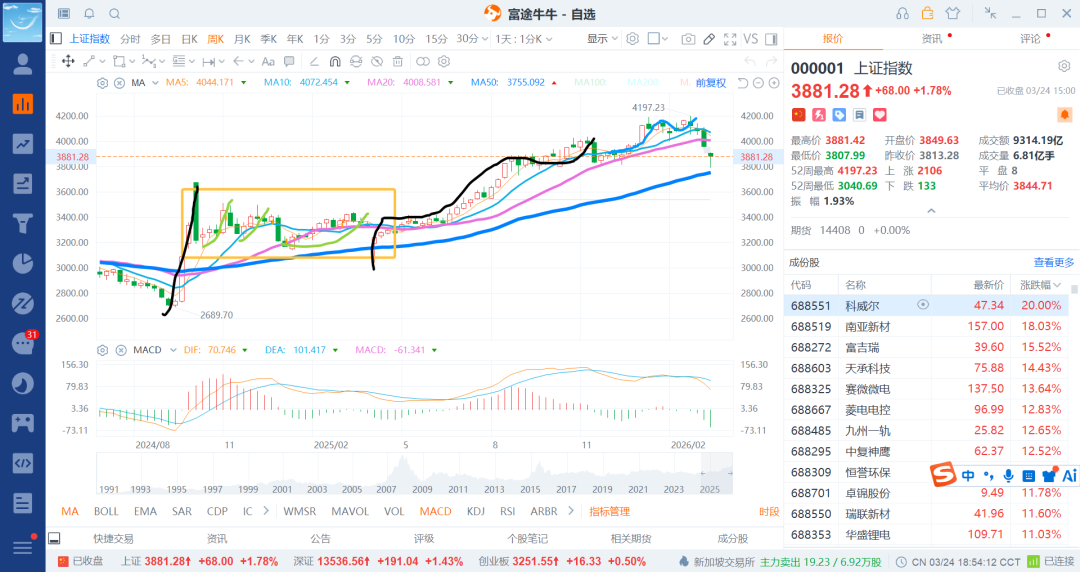Select the KDJ indicator button
Screen dimensions: 1080x572
[x=475, y=511]
